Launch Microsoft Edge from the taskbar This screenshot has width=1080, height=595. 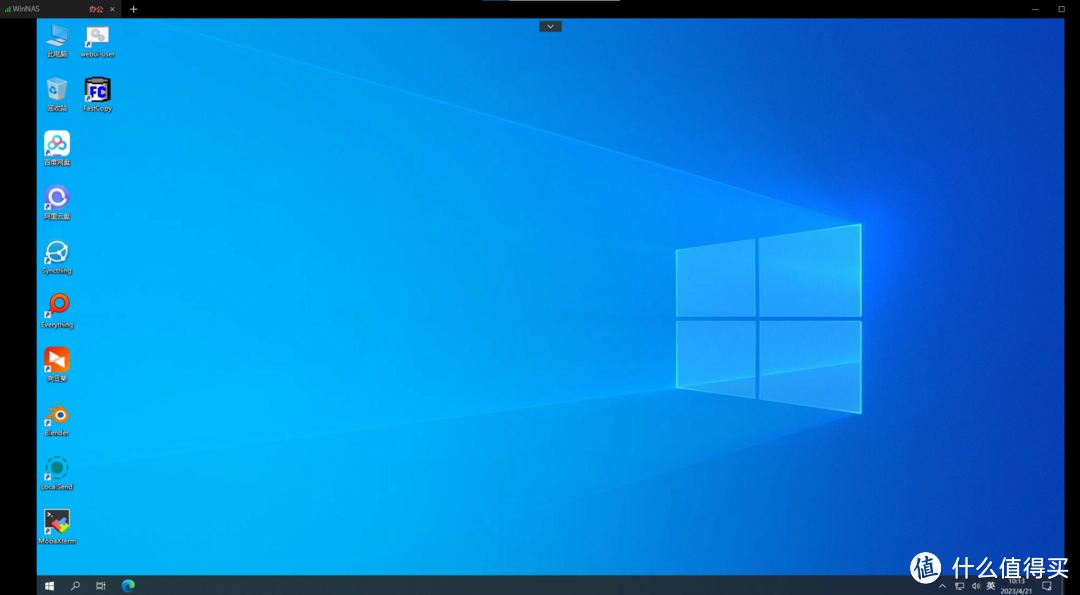pyautogui.click(x=127, y=586)
